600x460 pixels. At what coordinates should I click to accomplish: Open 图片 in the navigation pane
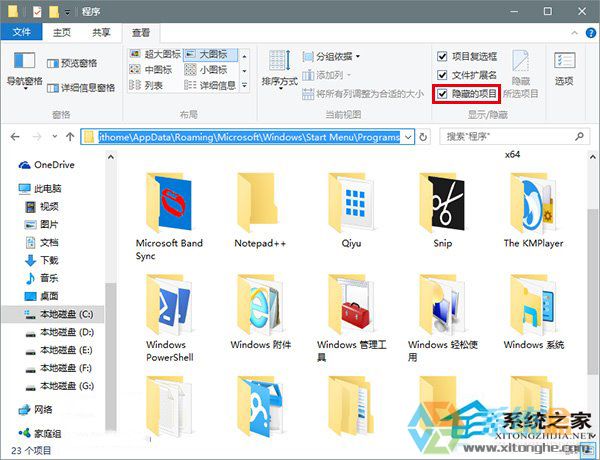point(42,224)
